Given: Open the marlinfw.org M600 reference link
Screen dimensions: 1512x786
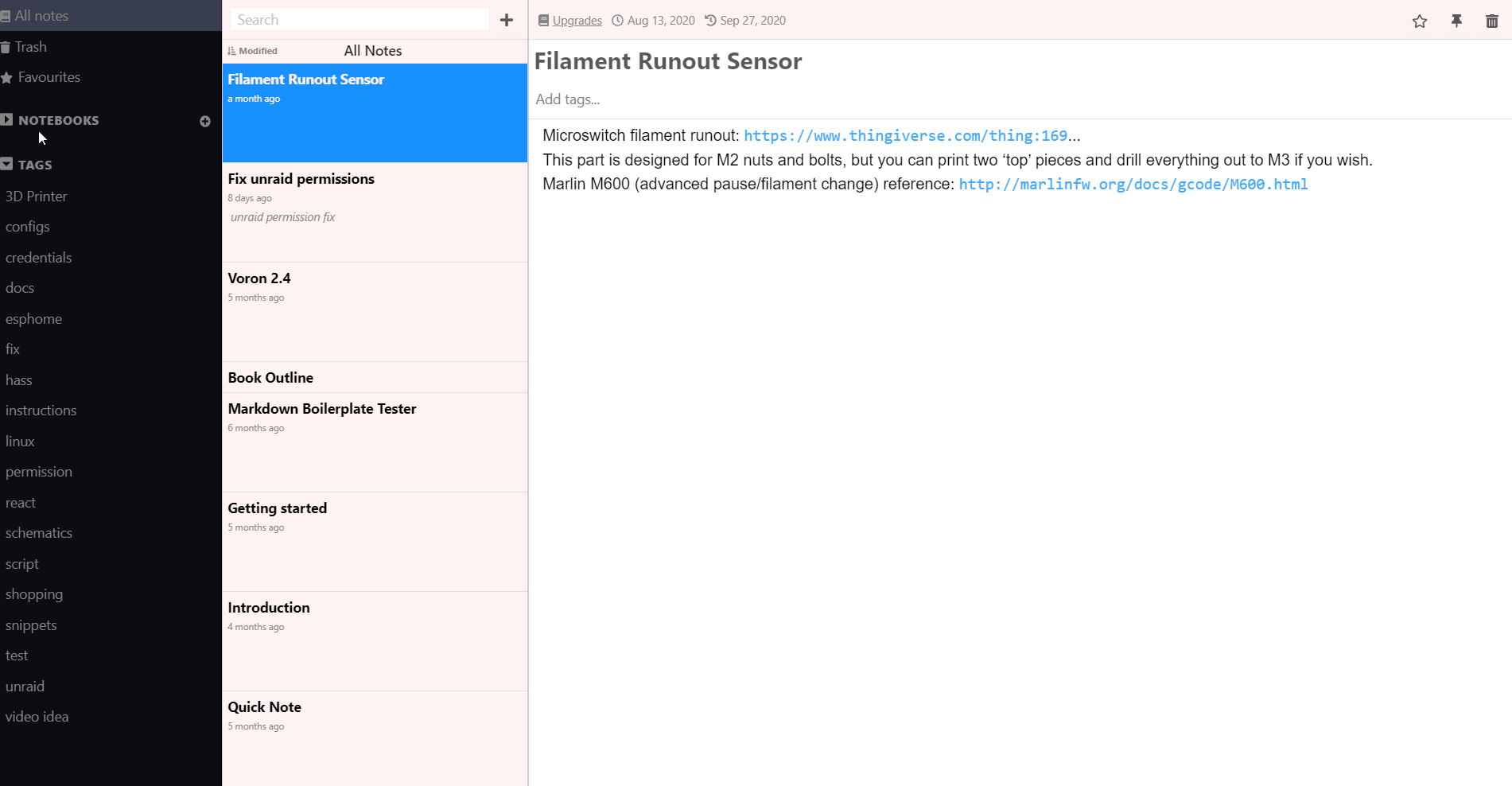Looking at the screenshot, I should coord(1133,185).
